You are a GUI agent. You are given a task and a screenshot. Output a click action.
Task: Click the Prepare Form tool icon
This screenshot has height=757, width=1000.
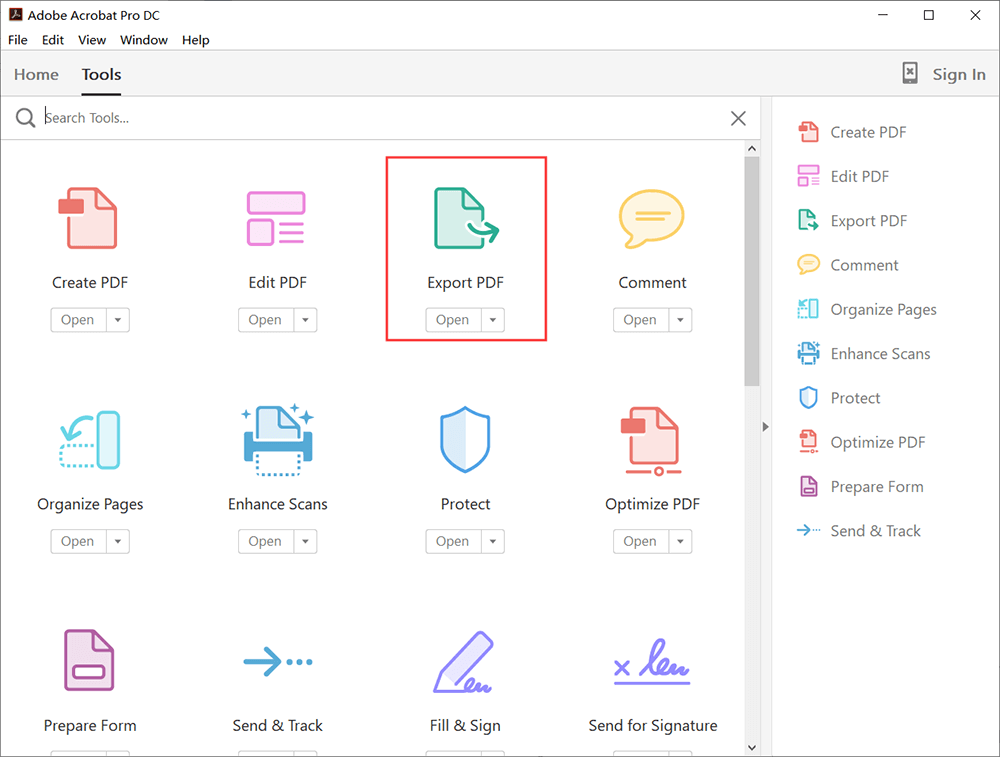tap(89, 660)
